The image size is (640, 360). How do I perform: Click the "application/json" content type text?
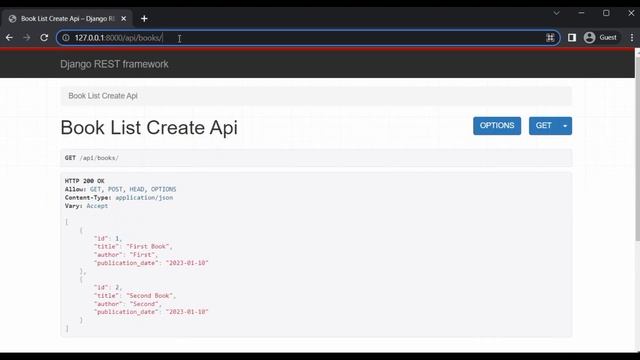pos(144,198)
